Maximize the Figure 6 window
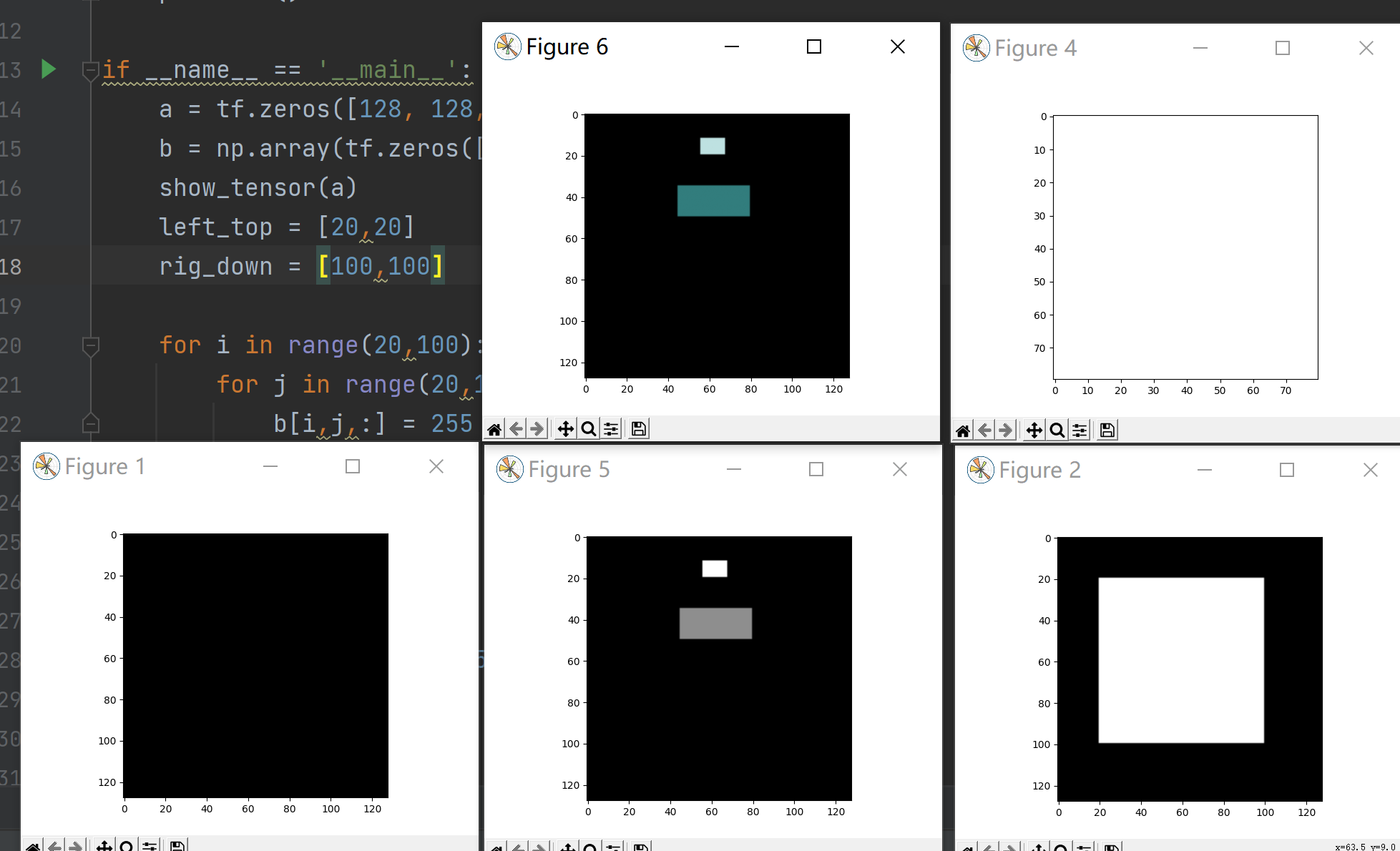This screenshot has width=1400, height=851. [x=814, y=46]
